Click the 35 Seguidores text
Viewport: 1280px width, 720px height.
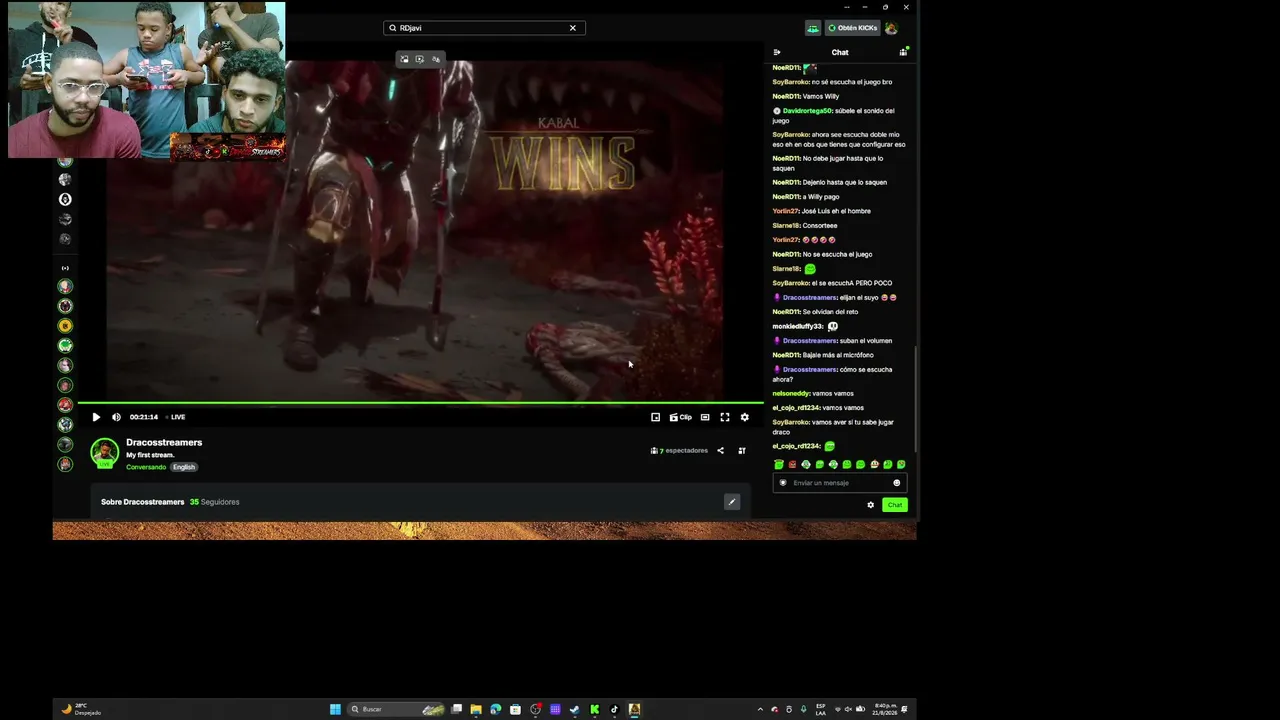pos(214,502)
